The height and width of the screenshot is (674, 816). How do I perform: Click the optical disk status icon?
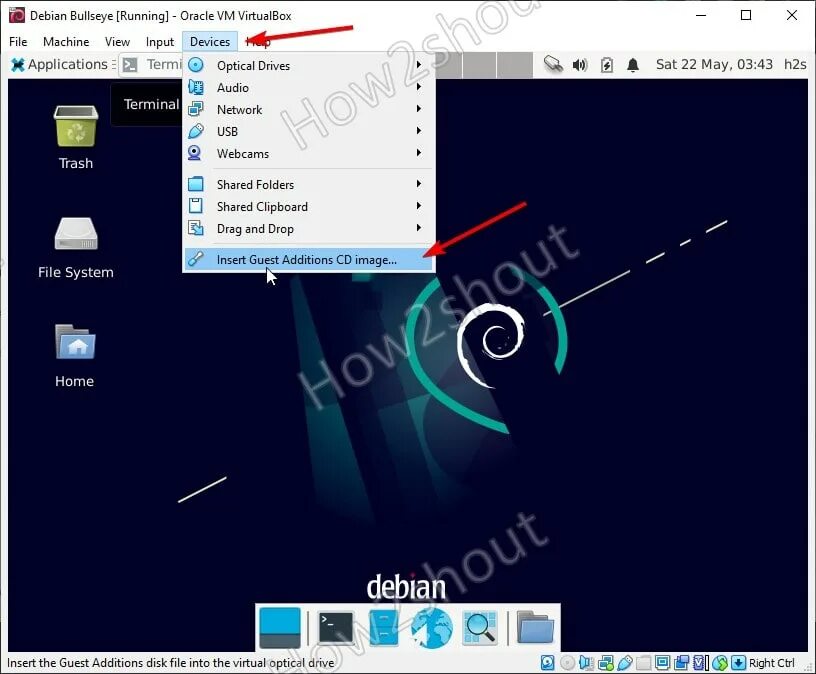567,663
